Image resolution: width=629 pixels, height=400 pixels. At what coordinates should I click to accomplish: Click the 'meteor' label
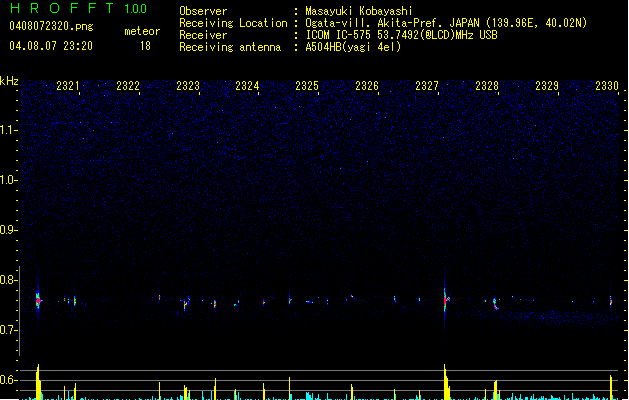tap(142, 31)
